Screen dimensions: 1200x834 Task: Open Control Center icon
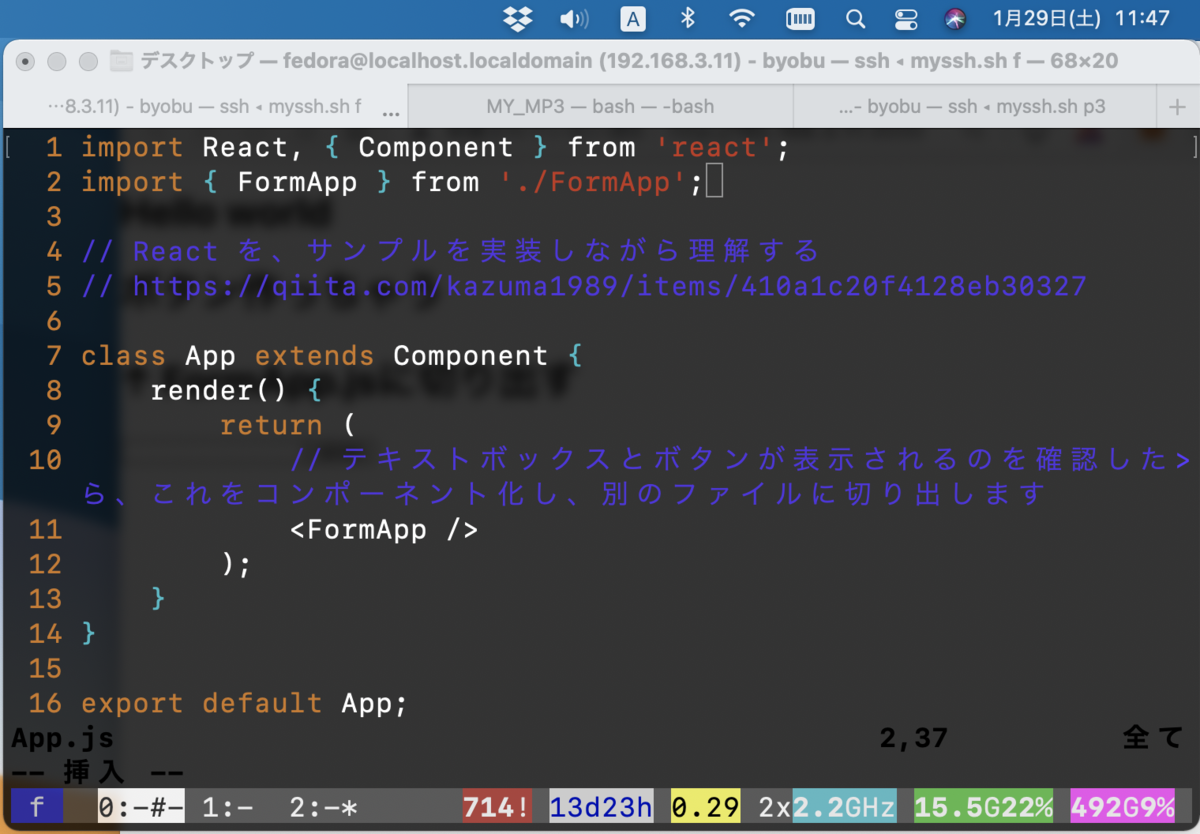[x=906, y=18]
